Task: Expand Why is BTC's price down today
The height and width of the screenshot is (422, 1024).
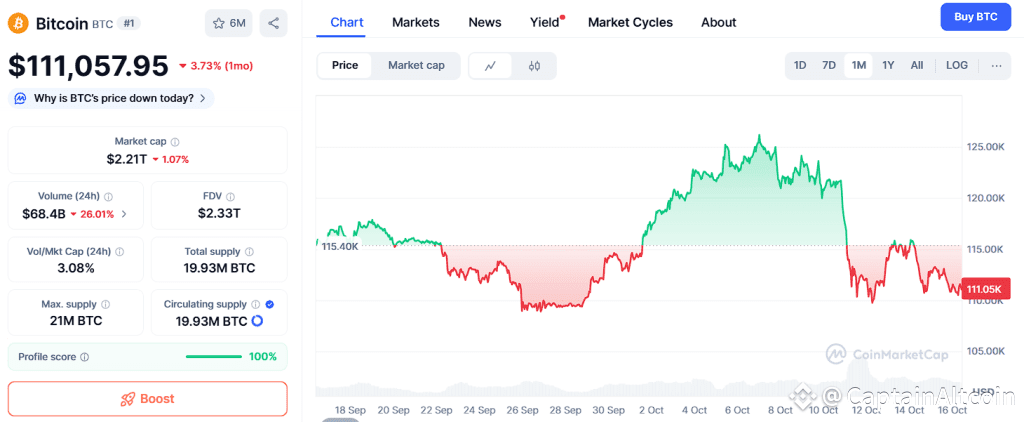Action: [111, 98]
